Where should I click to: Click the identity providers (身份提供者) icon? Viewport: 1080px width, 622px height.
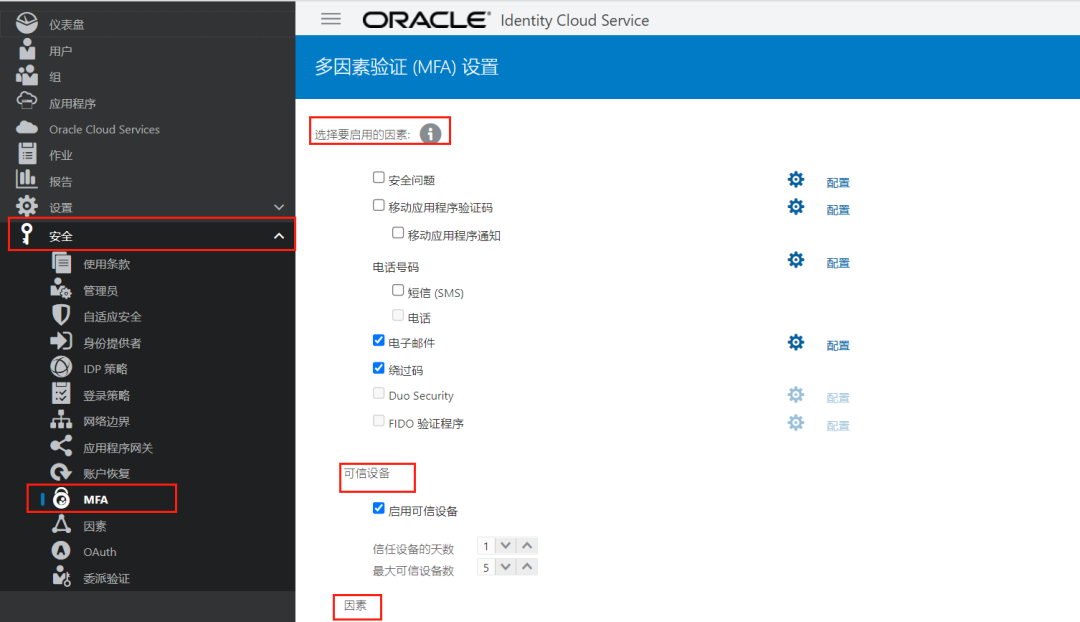click(x=61, y=342)
